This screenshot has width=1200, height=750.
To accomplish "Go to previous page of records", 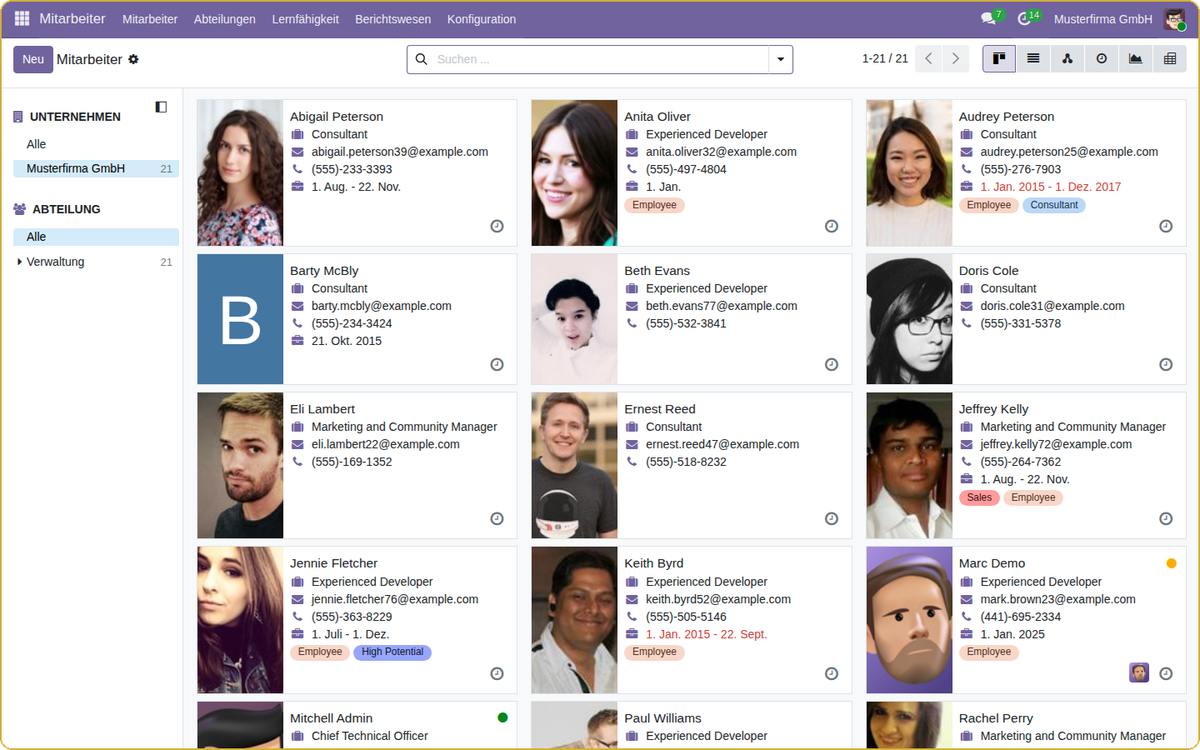I will 929,59.
